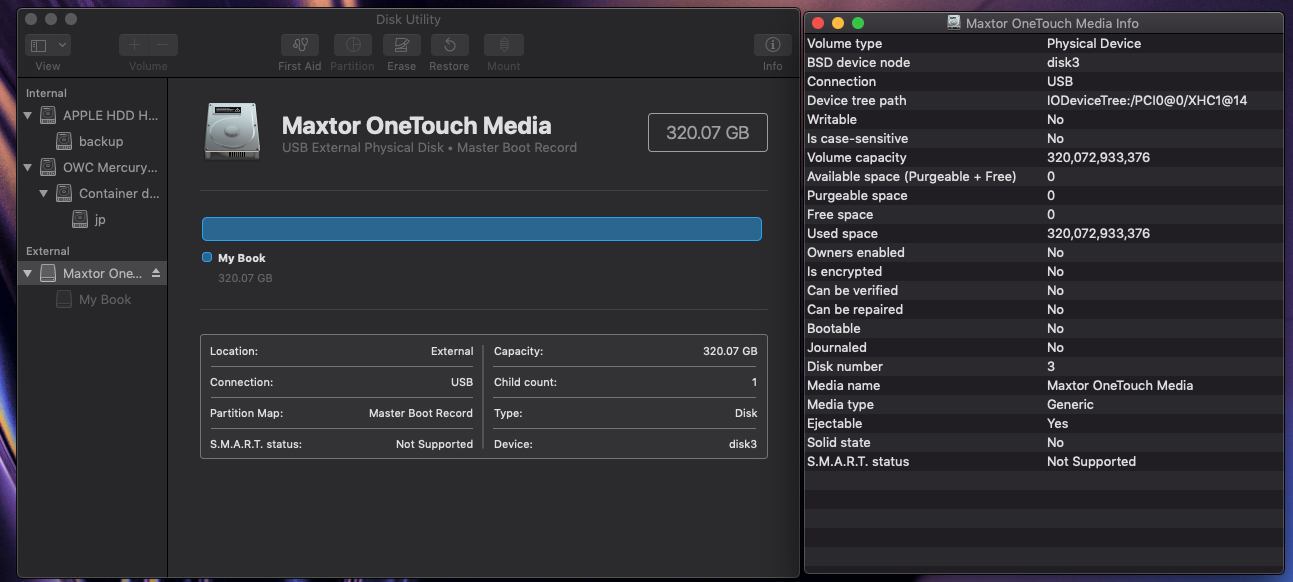1293x582 pixels.
Task: Click the Bootable row in Info window
Action: tap(1044, 328)
